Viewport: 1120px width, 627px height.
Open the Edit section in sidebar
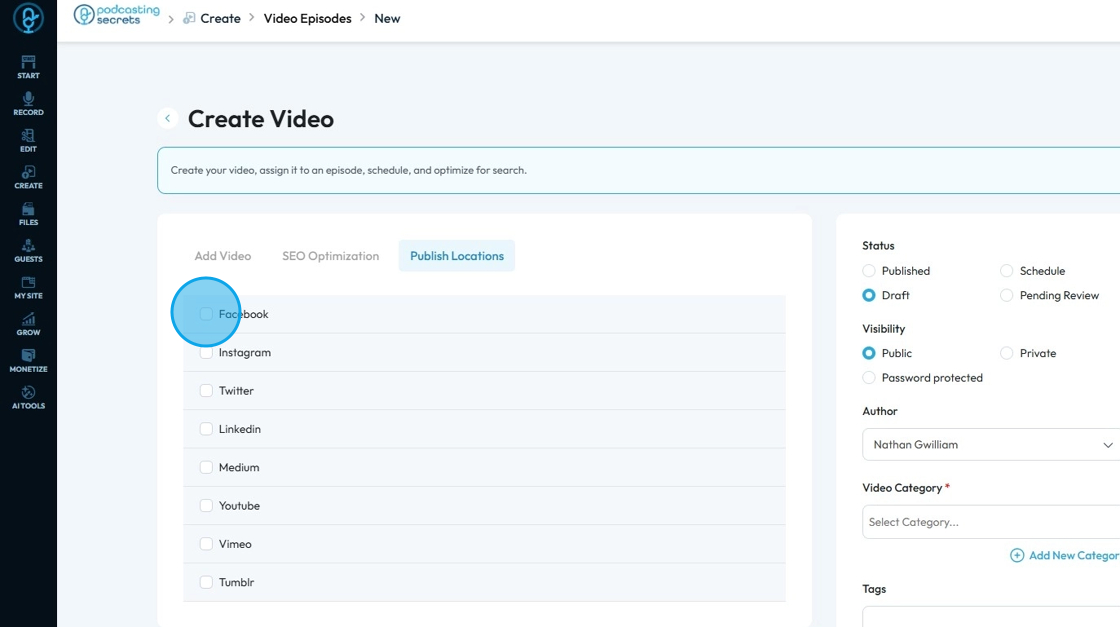tap(29, 141)
